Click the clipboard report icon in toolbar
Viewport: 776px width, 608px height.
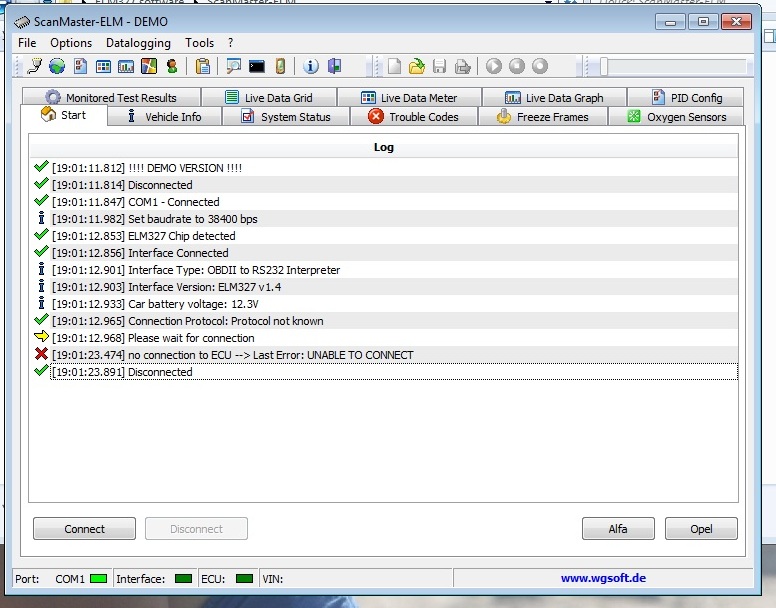(x=203, y=67)
